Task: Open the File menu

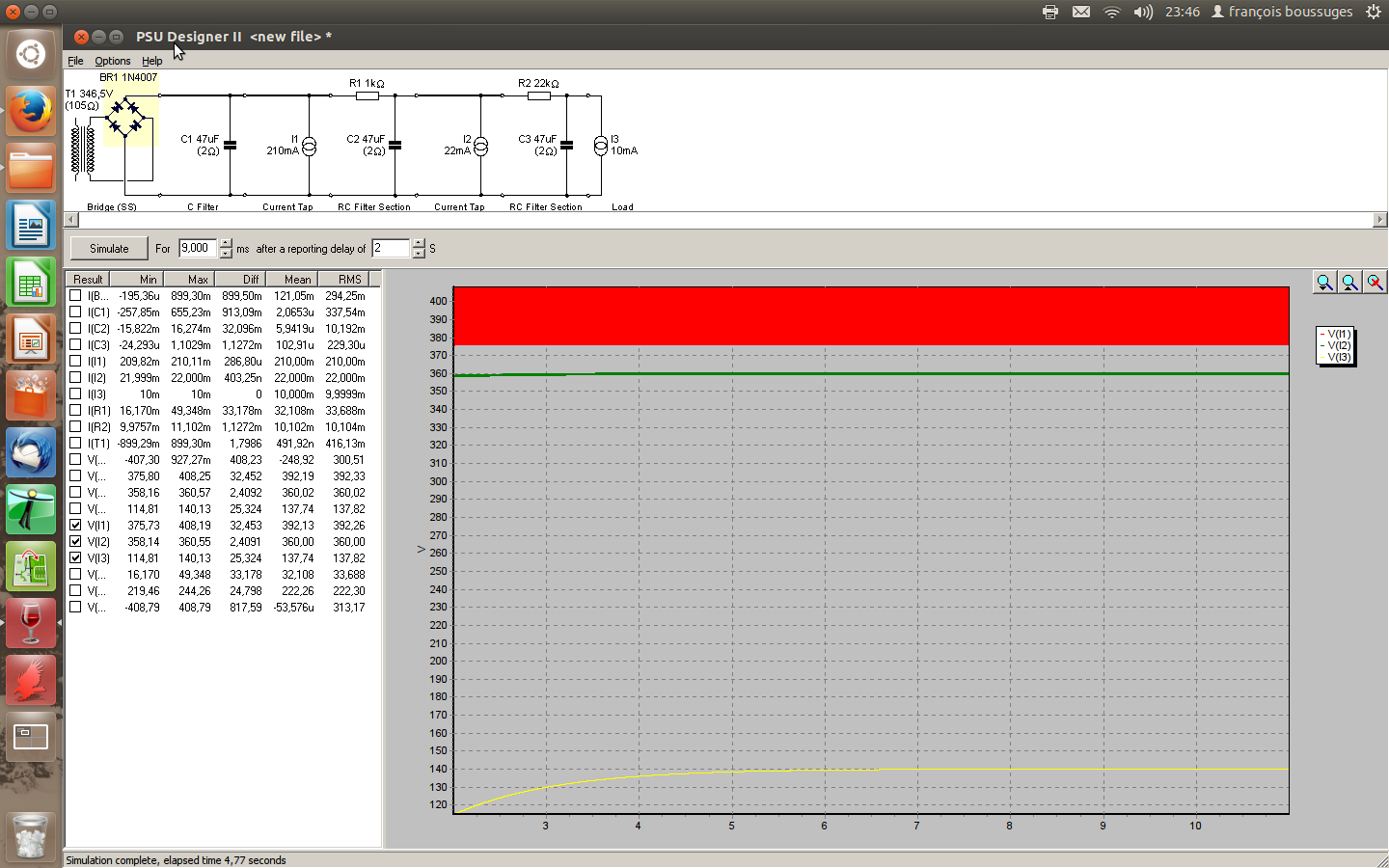Action: click(75, 61)
